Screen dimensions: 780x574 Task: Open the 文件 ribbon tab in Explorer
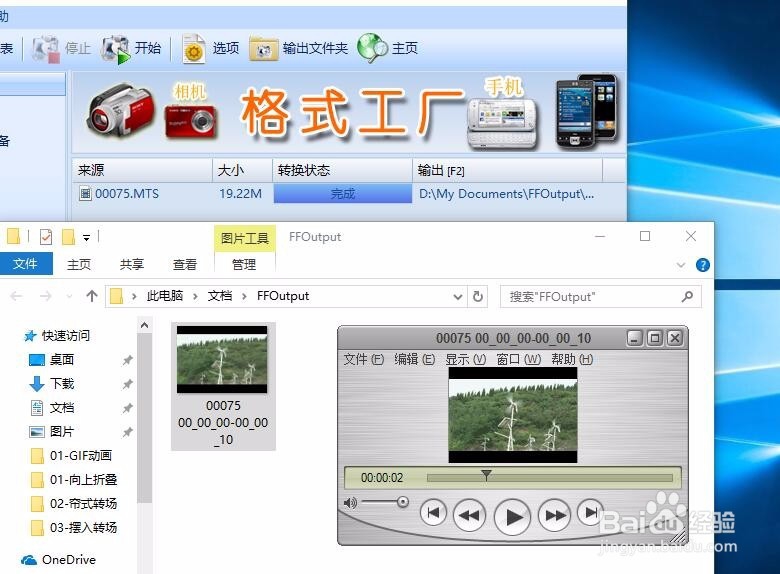coord(25,263)
